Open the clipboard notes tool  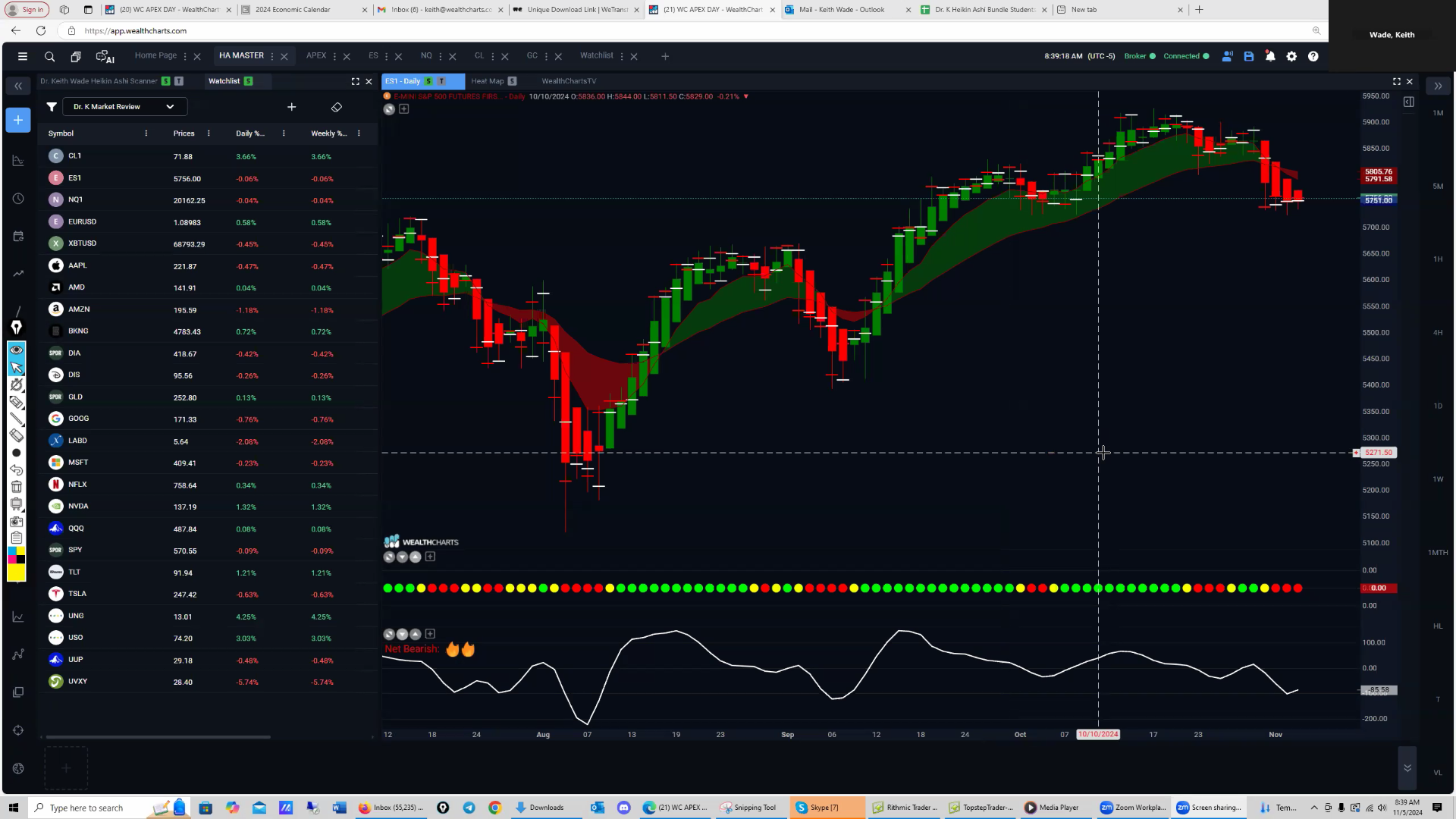click(16, 538)
